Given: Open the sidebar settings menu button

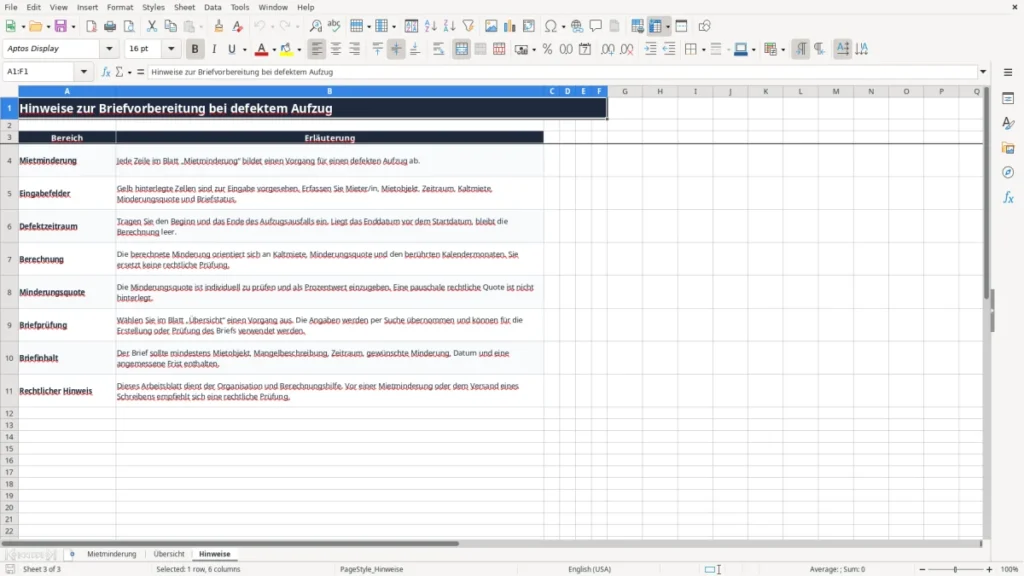Looking at the screenshot, I should [1008, 72].
